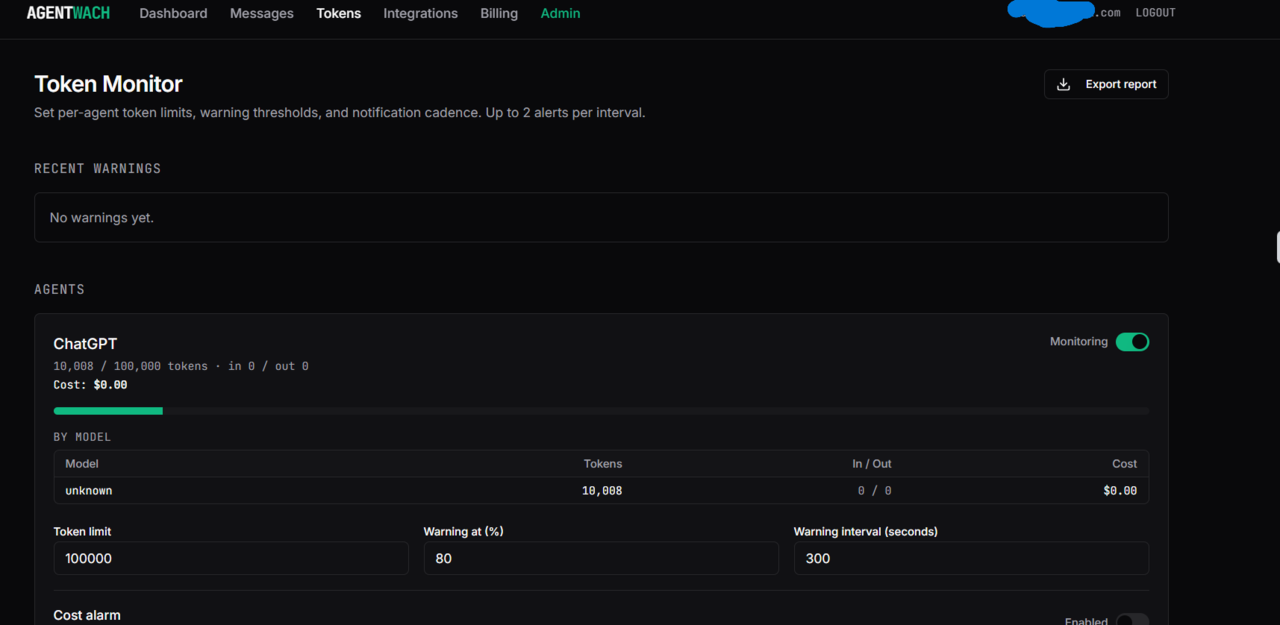
Task: Focus the Warning interval seconds field
Action: tap(971, 558)
